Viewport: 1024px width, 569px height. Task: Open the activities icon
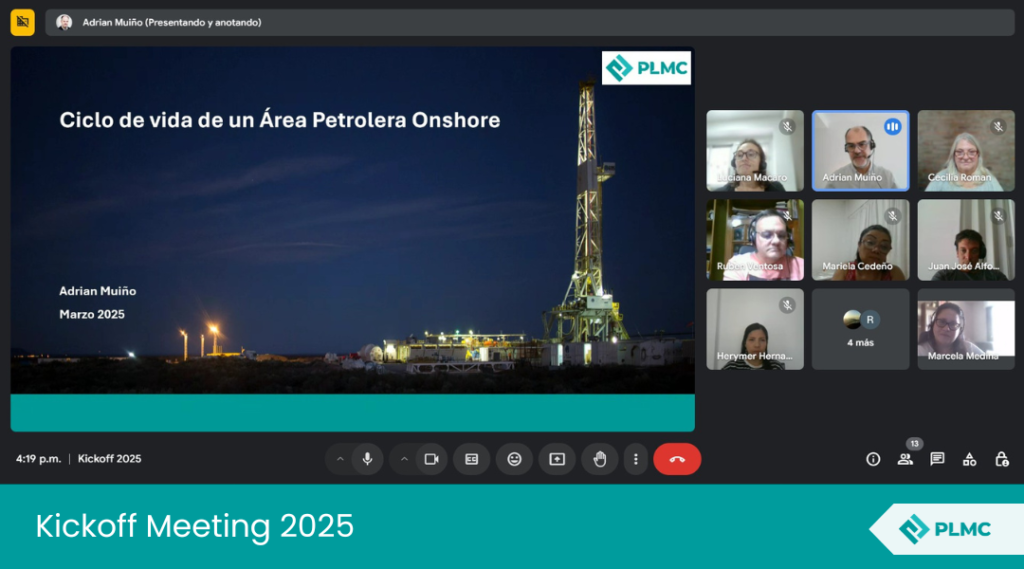click(x=969, y=459)
